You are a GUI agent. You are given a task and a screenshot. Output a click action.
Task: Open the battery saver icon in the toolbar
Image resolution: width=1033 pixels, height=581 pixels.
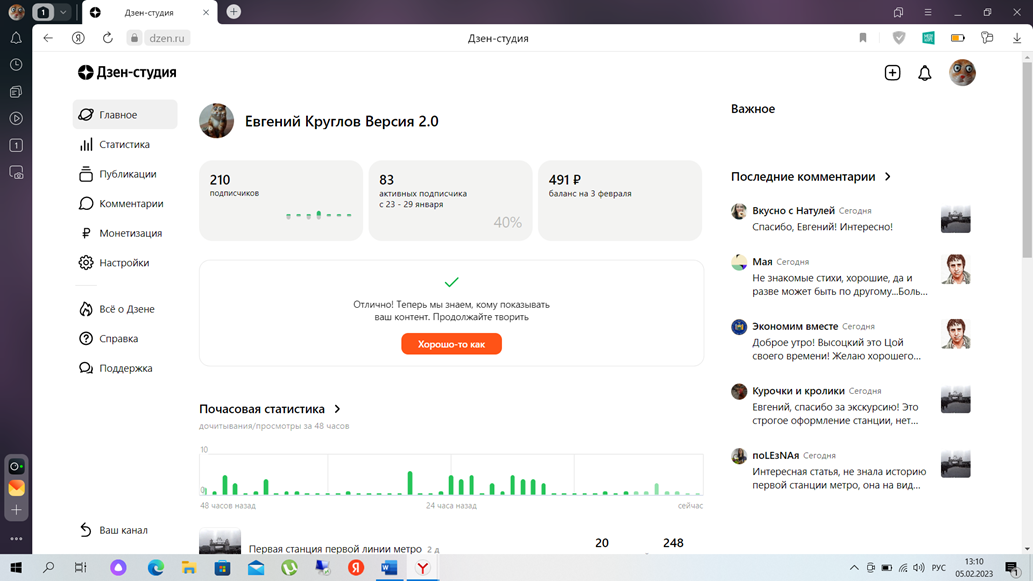tap(958, 38)
